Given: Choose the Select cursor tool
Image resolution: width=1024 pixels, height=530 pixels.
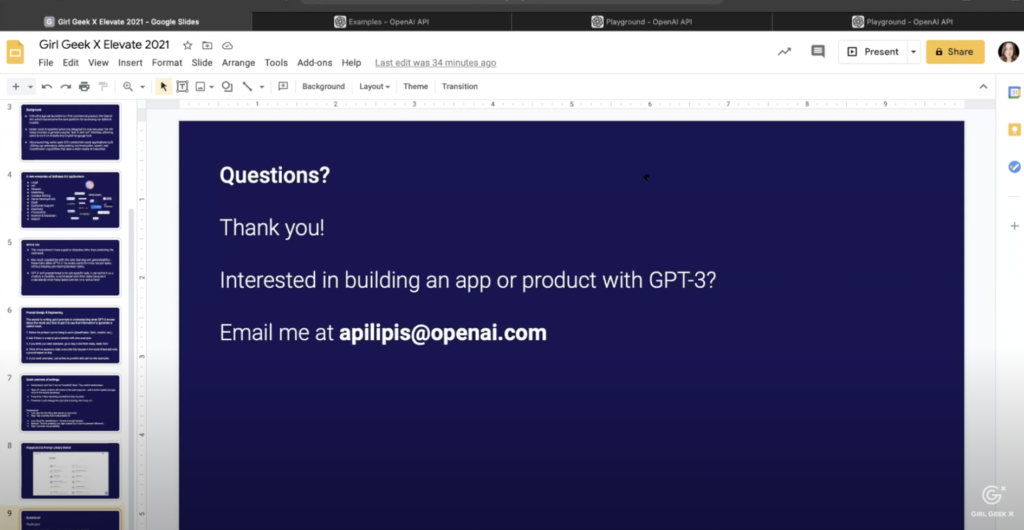Looking at the screenshot, I should pyautogui.click(x=163, y=86).
